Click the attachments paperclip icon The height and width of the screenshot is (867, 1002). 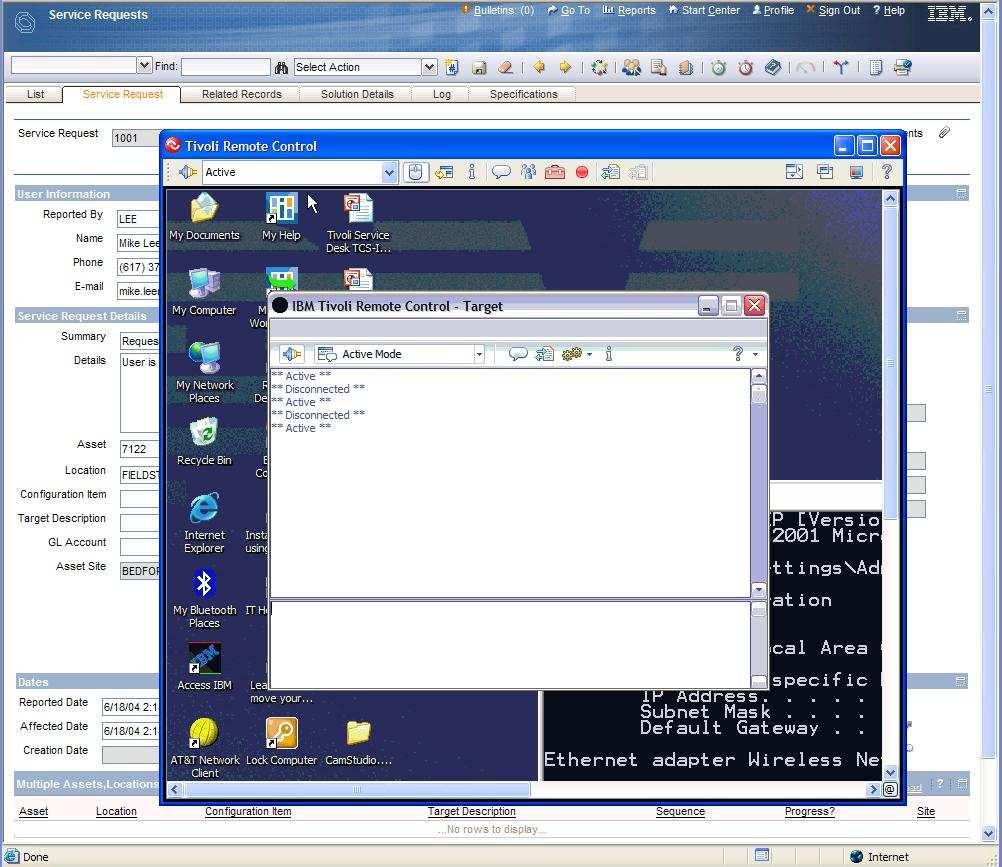pyautogui.click(x=944, y=132)
